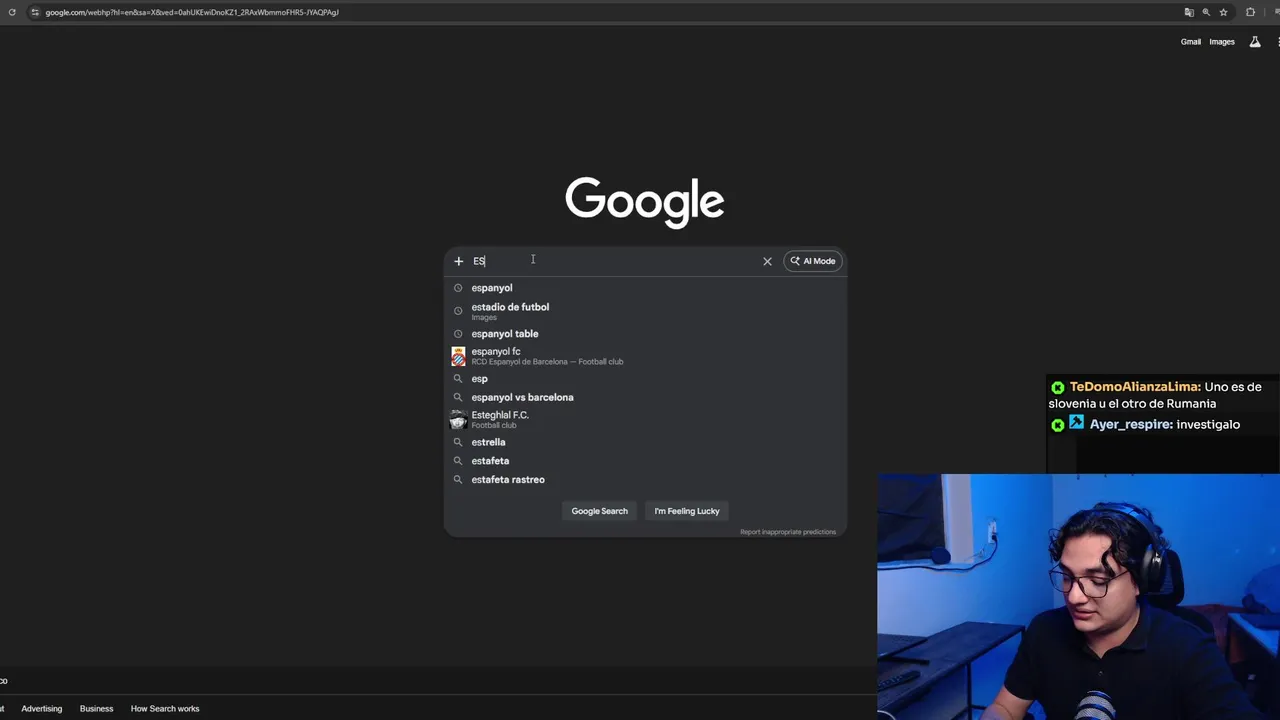This screenshot has height=720, width=1280.
Task: Click Report inappropriate predictions link
Action: [x=788, y=532]
